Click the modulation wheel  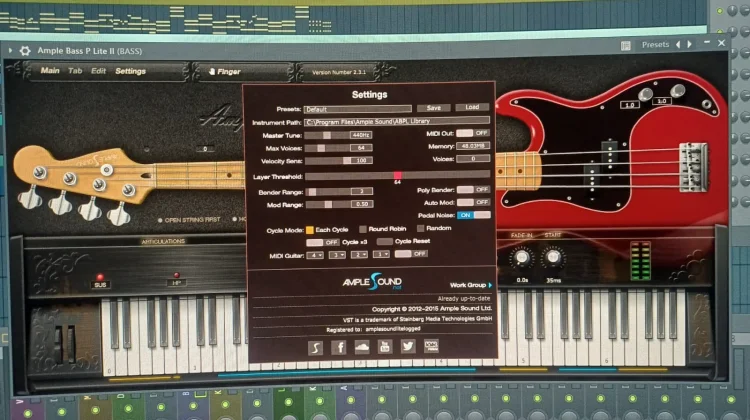[x=71, y=343]
